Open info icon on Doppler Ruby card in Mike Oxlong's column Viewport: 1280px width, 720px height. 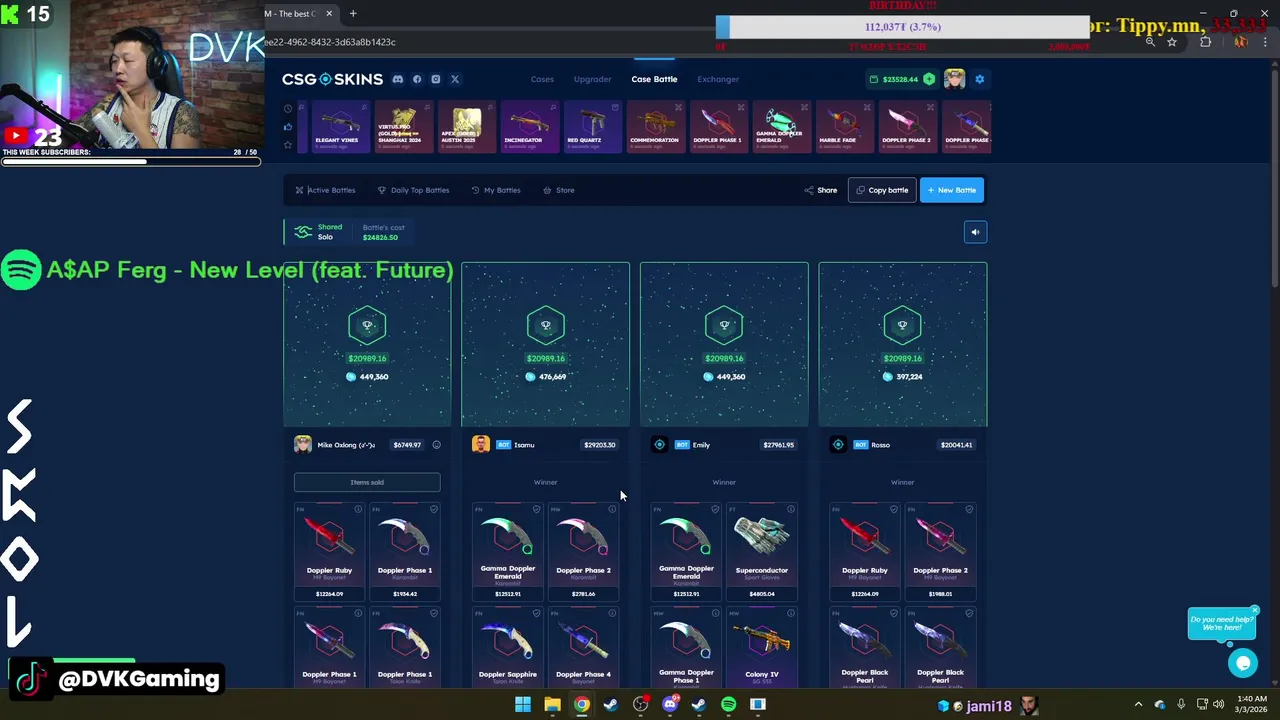pos(358,510)
